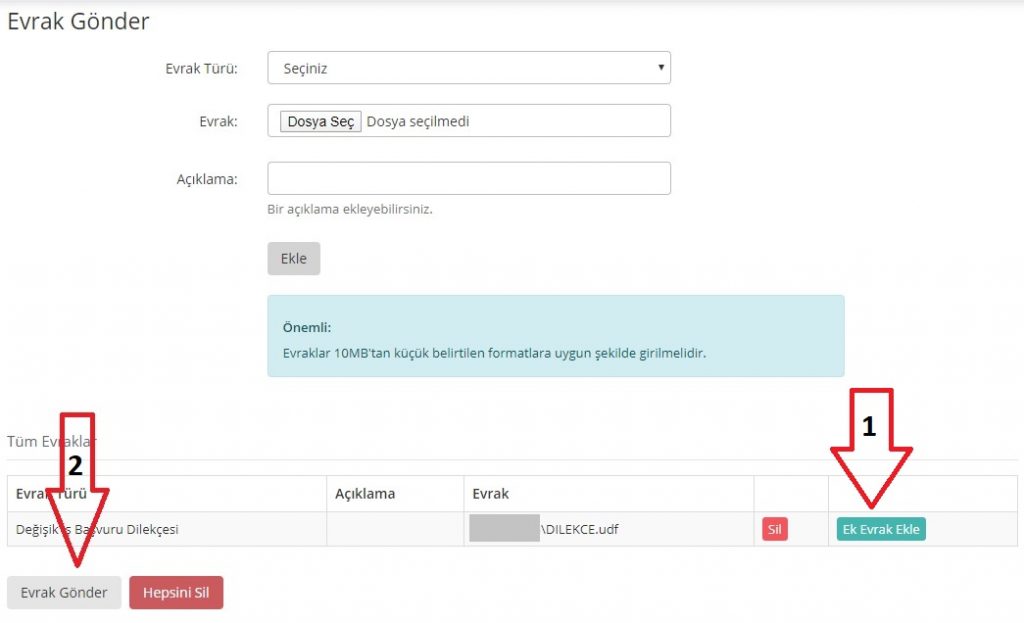The image size is (1024, 623).
Task: Click the 'Evrak Türü' table column header
Action: pyautogui.click(x=50, y=494)
